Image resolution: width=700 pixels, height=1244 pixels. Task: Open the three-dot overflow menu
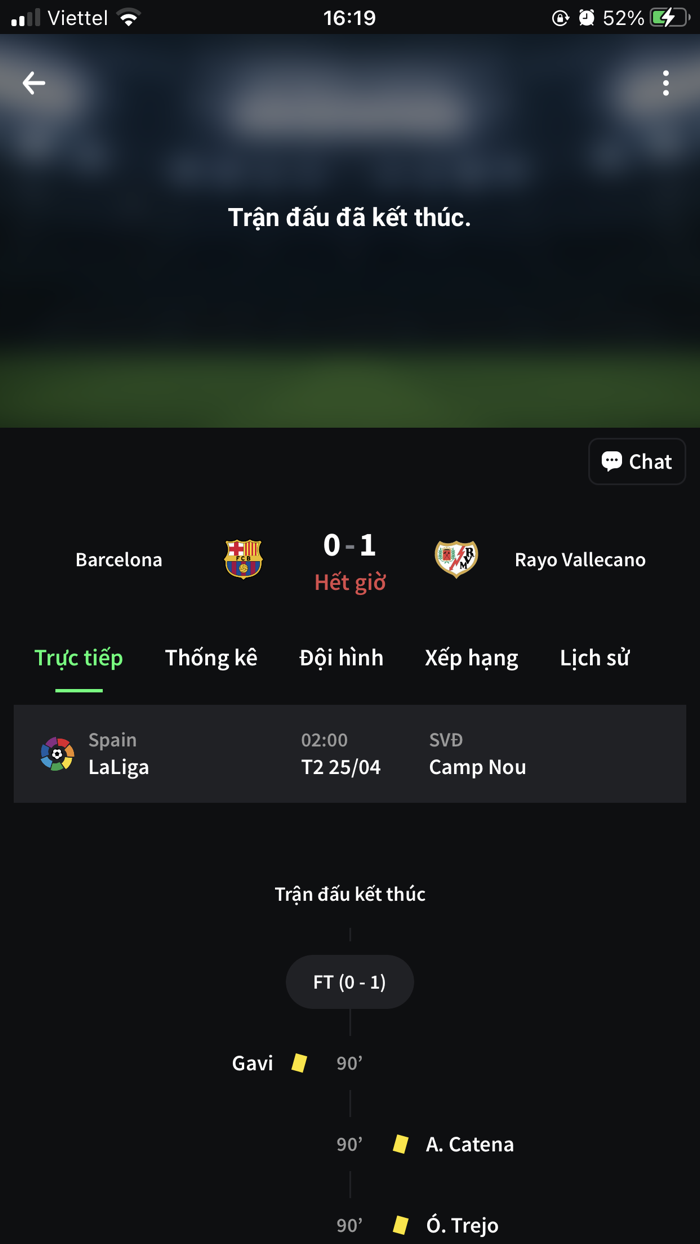(666, 83)
